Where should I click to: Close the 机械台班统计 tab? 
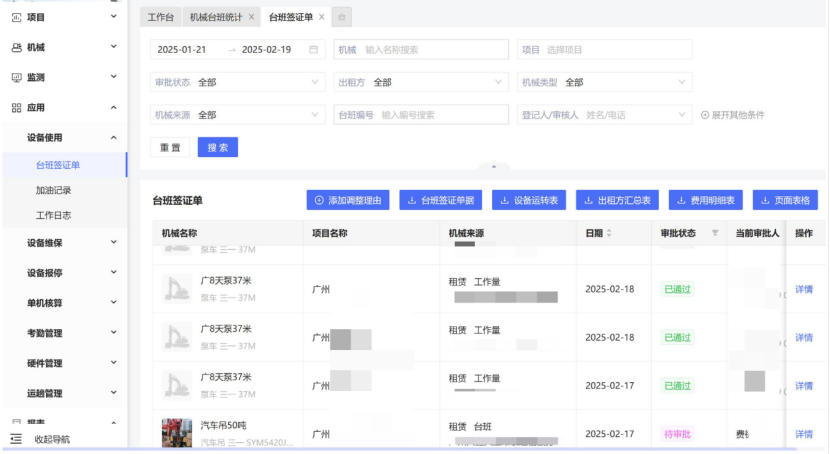tap(251, 17)
